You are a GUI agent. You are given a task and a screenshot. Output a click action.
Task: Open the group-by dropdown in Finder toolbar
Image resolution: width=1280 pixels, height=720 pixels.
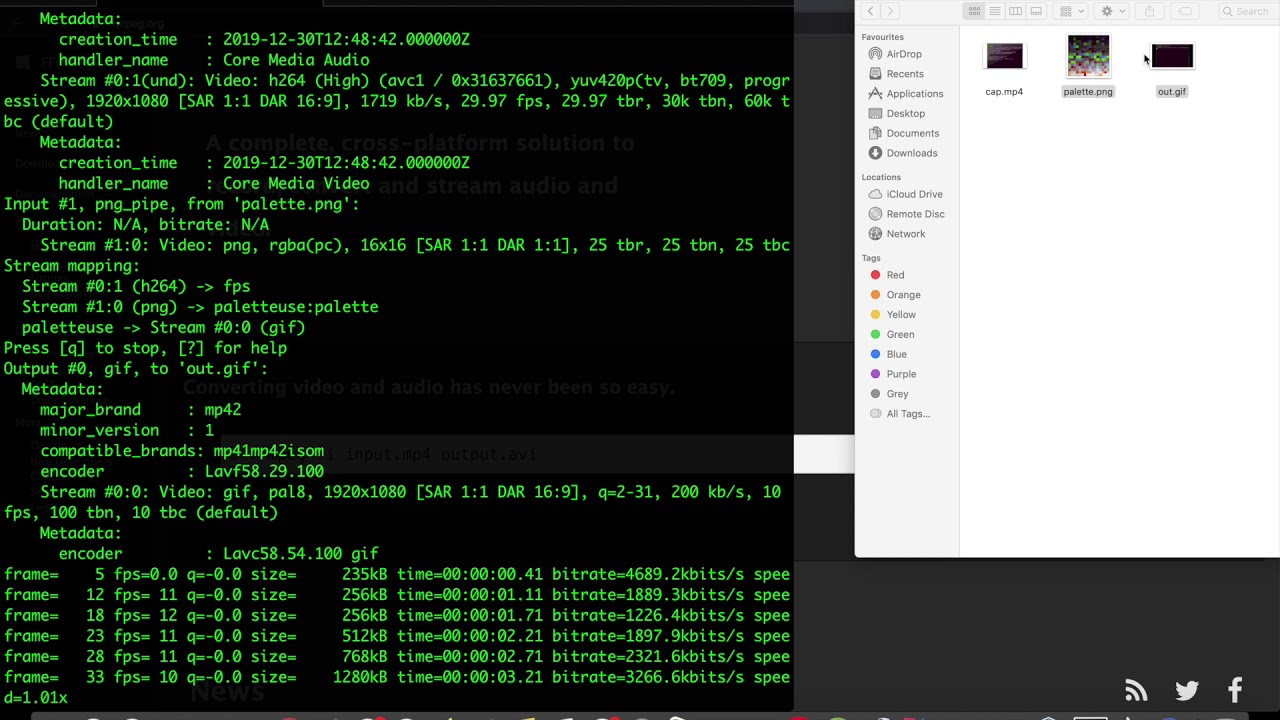point(1071,11)
